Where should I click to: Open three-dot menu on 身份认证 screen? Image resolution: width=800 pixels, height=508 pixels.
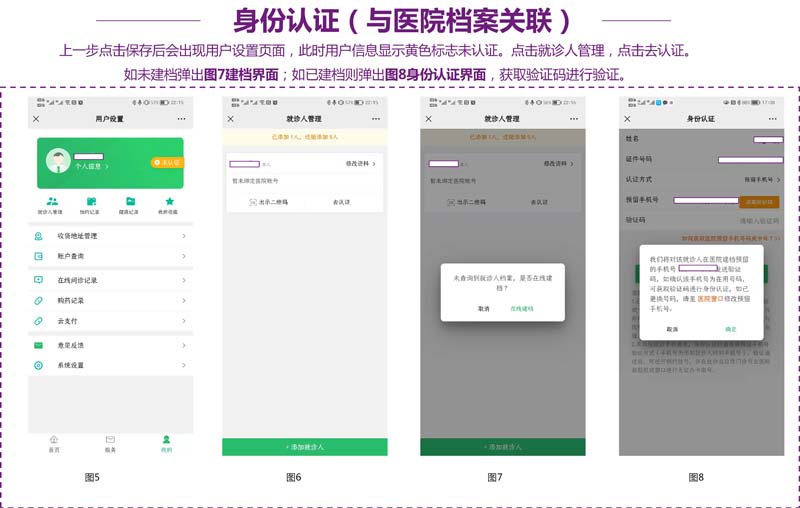(773, 118)
